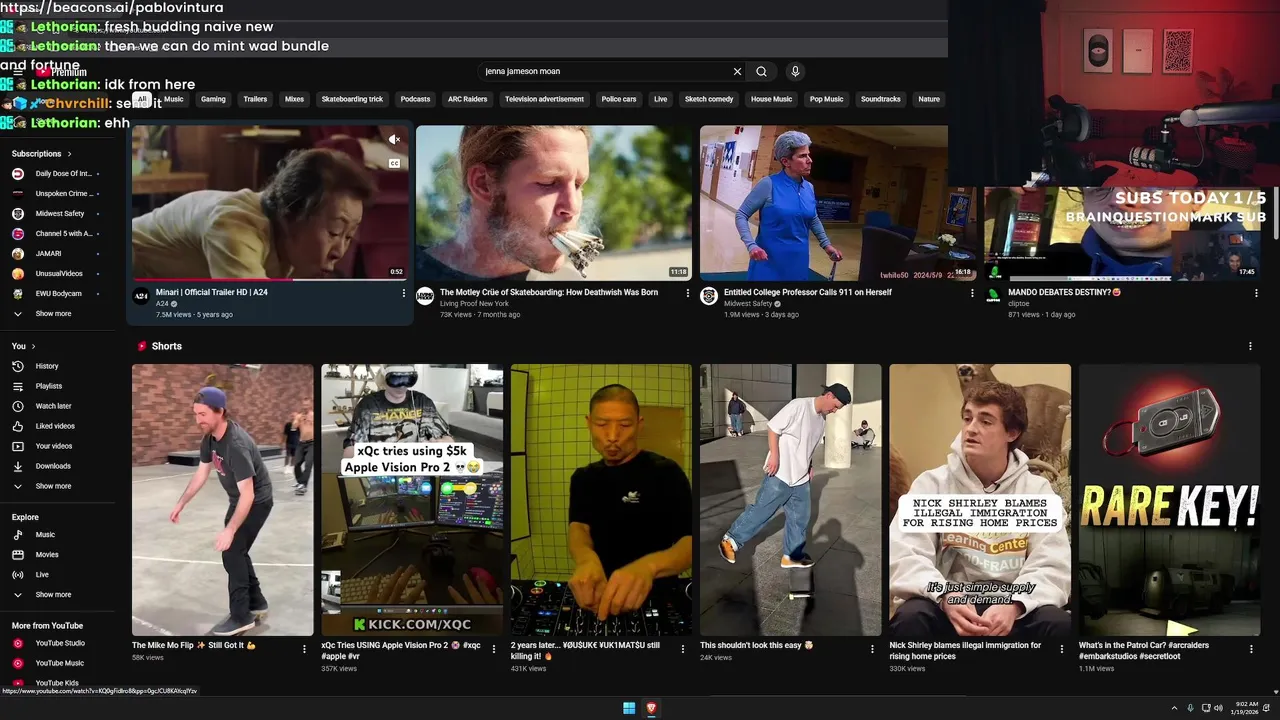Open options for 'This shouldn't look this easy' short
Image resolution: width=1280 pixels, height=720 pixels.
(x=872, y=649)
